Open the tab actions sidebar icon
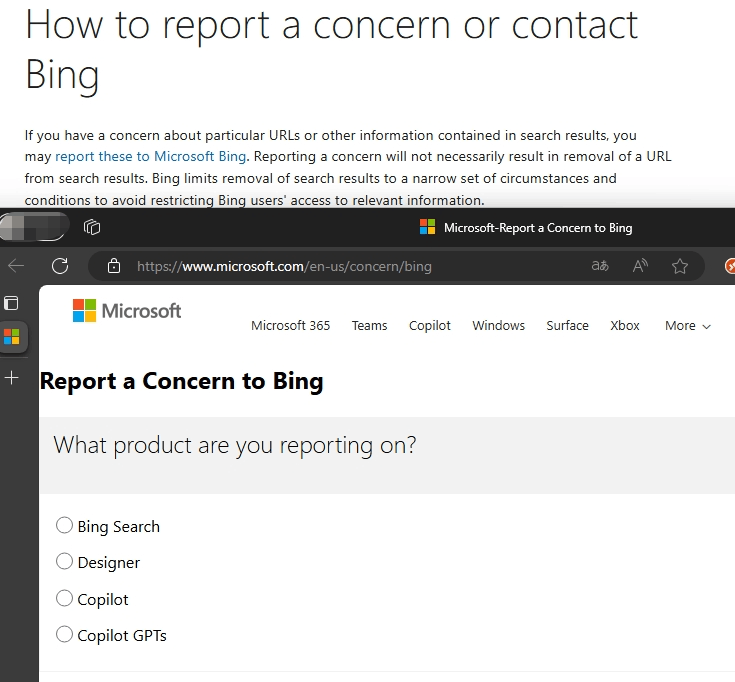 tap(11, 303)
